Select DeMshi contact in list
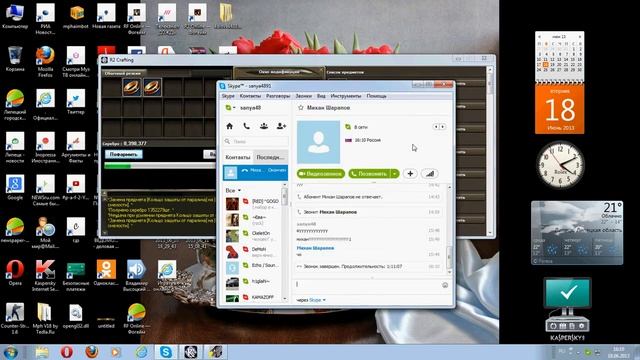 (253, 252)
